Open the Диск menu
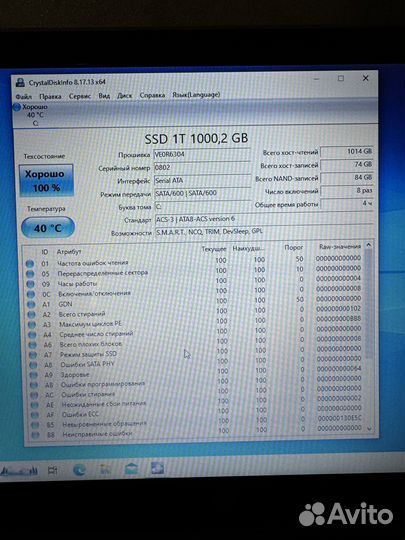This screenshot has height=540, width=405. pos(124,95)
